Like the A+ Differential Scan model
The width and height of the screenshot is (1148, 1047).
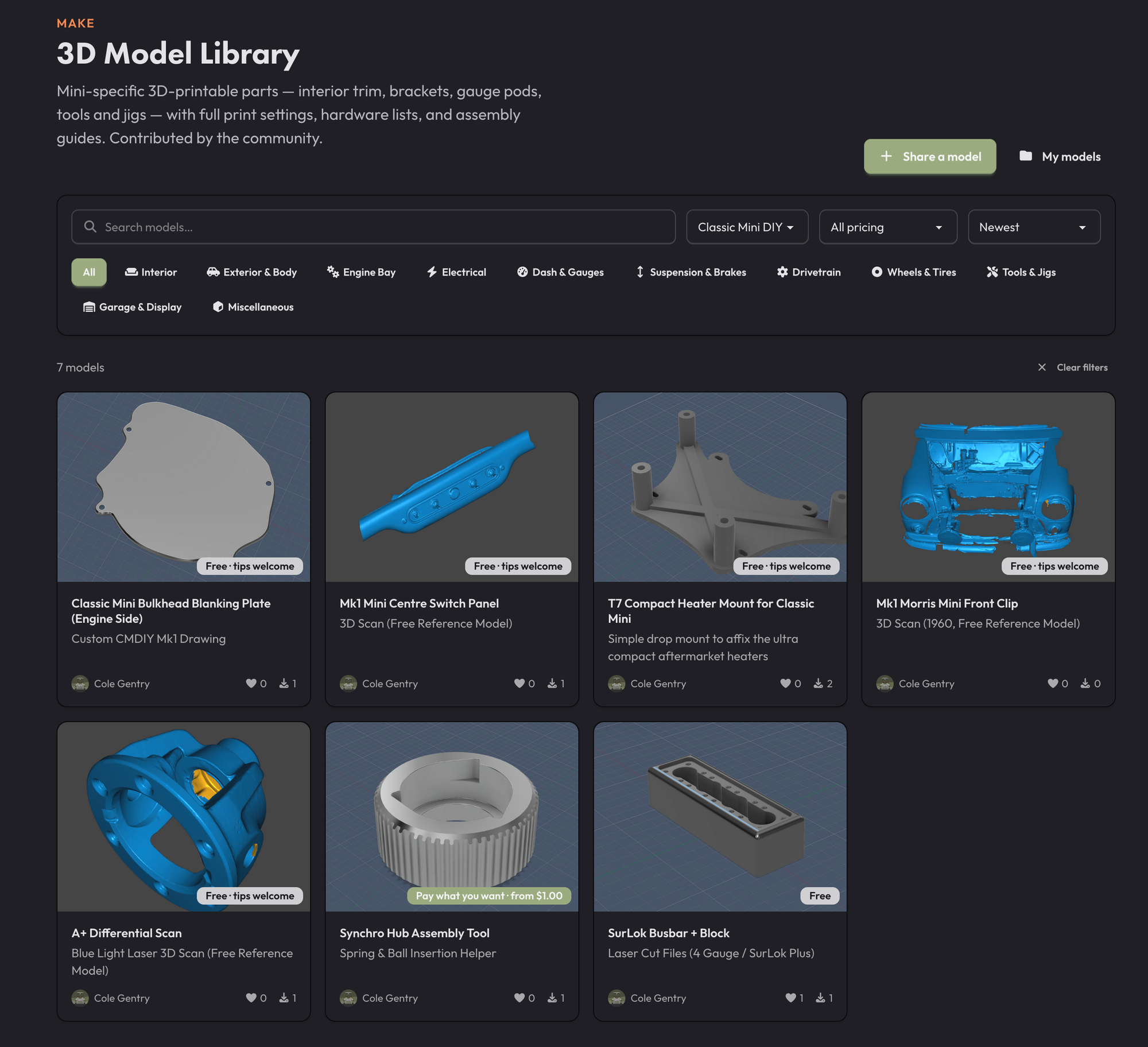[251, 998]
